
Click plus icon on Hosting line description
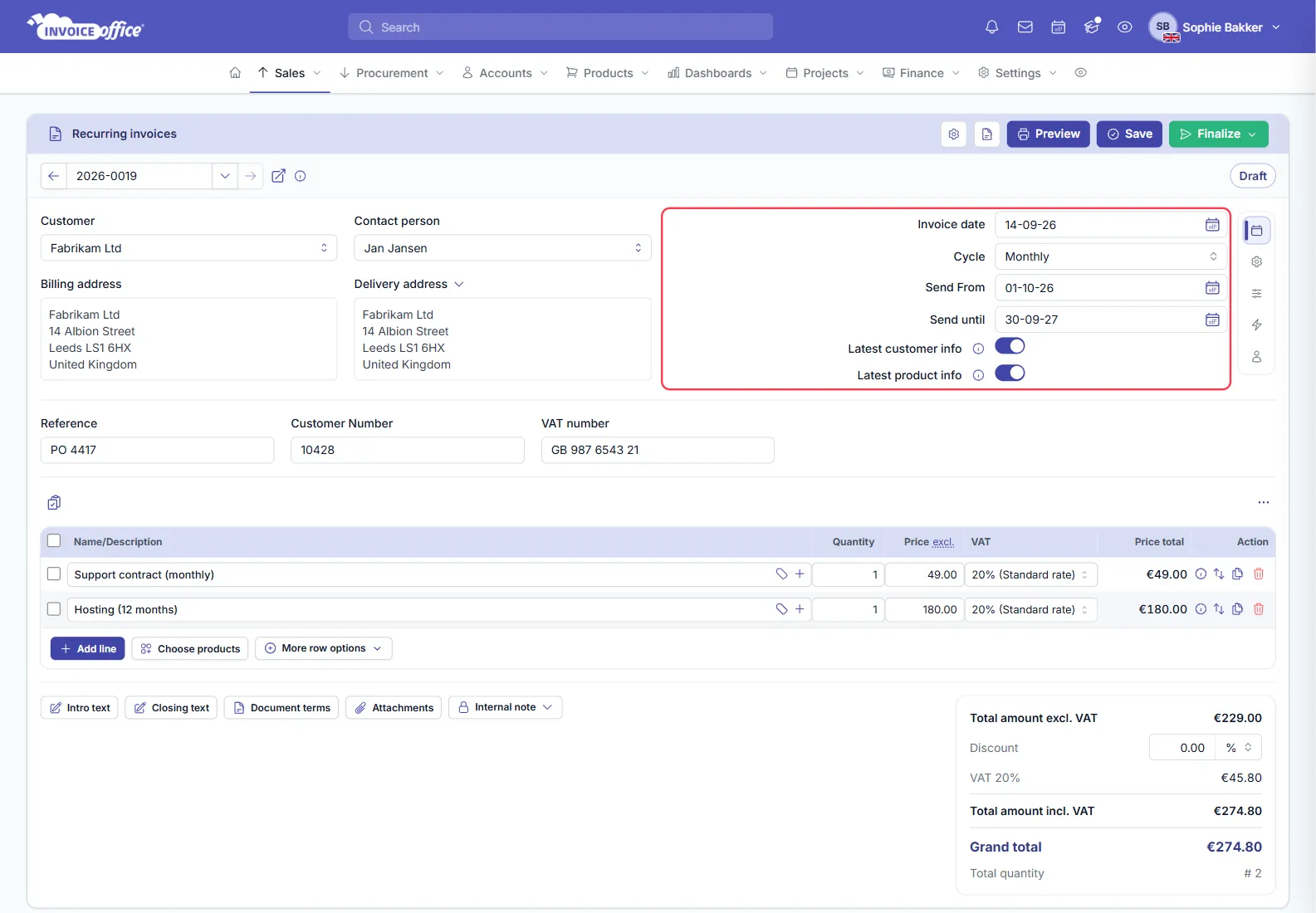(800, 609)
